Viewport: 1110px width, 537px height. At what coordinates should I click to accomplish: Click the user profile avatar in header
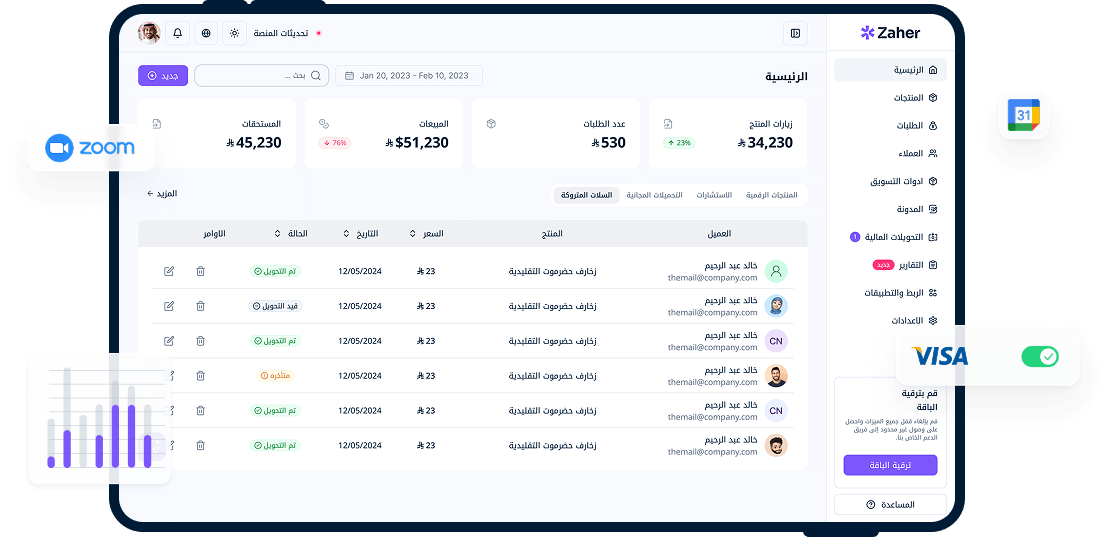(149, 33)
